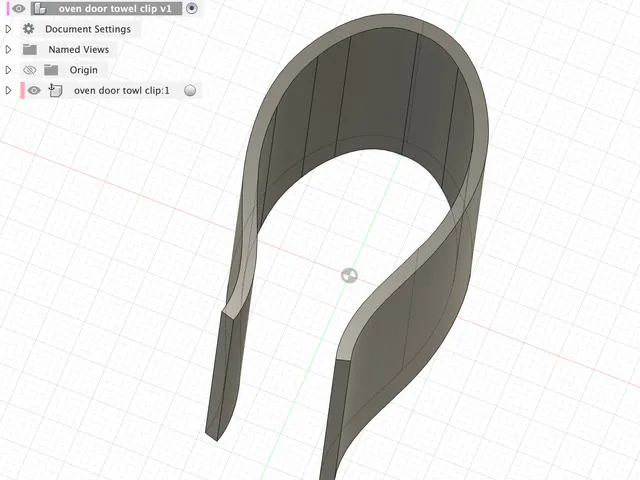This screenshot has width=640, height=480.
Task: Activate root component radio button
Action: coord(191,8)
